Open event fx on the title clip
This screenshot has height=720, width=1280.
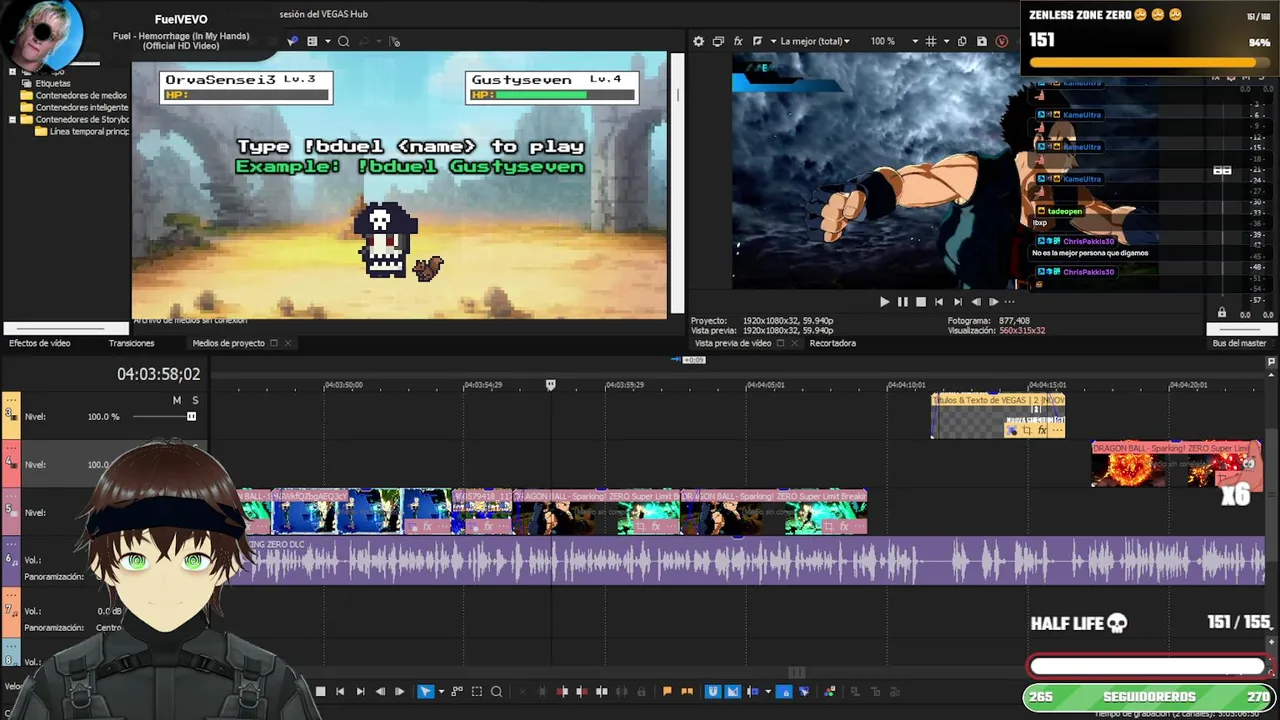pos(1042,430)
